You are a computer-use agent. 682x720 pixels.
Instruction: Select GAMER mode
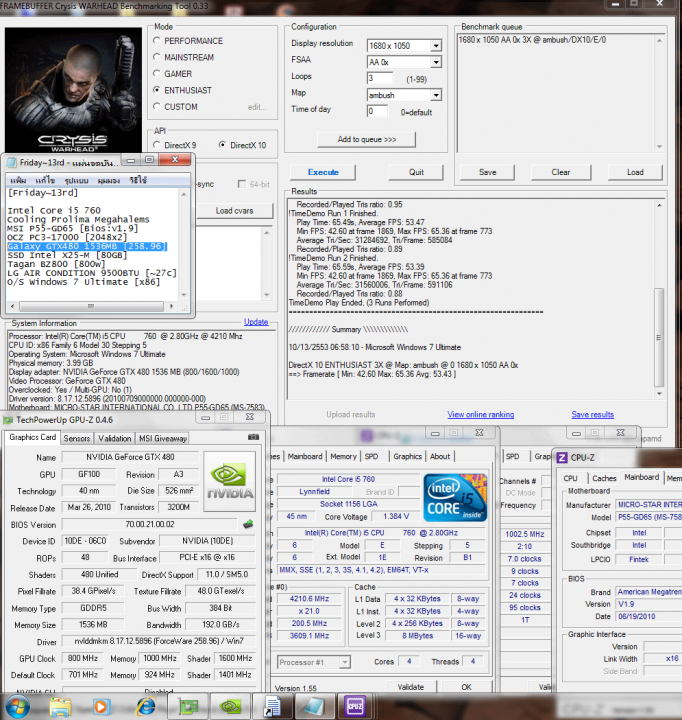157,73
